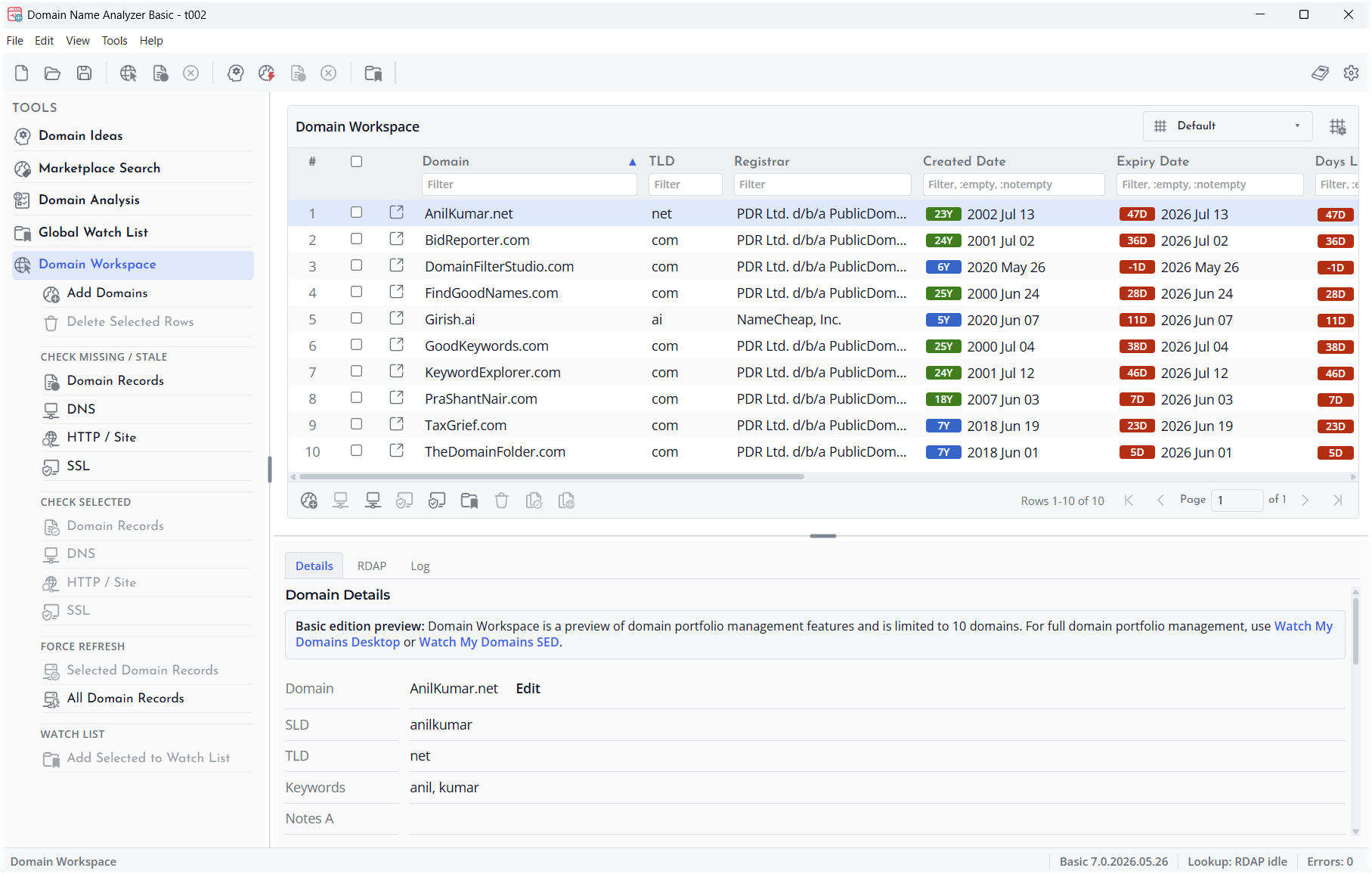
Task: Check the GoodKeywords.com row checkbox
Action: [x=357, y=345]
